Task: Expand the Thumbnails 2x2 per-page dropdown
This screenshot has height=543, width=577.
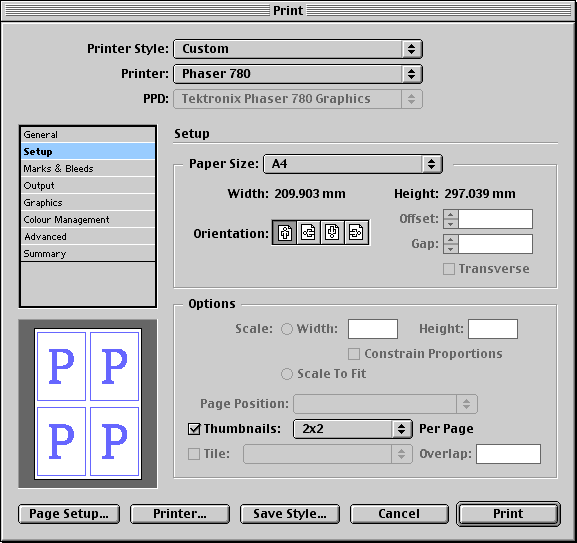Action: pyautogui.click(x=353, y=429)
